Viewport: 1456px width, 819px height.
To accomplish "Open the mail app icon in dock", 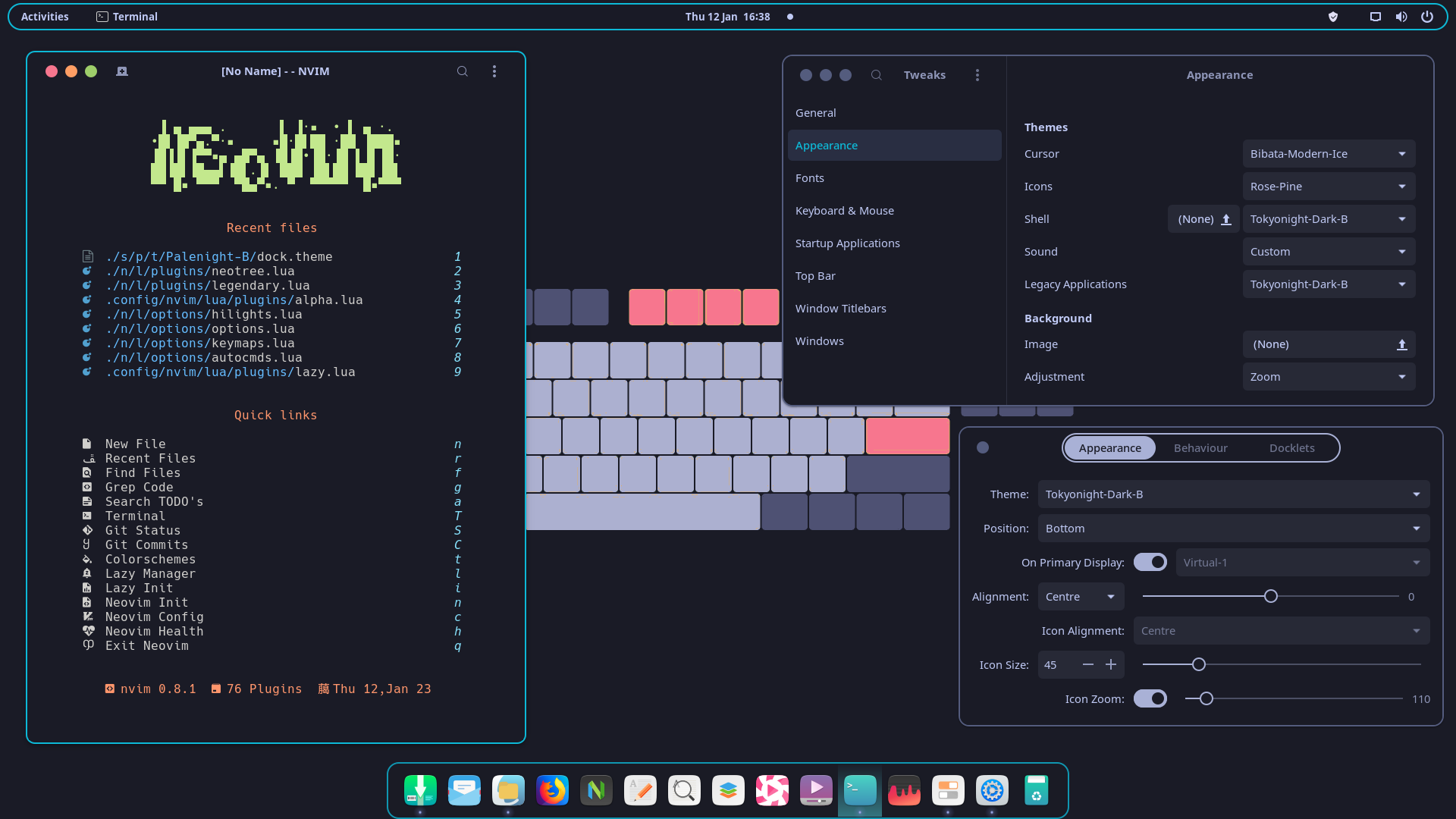I will coord(464,790).
